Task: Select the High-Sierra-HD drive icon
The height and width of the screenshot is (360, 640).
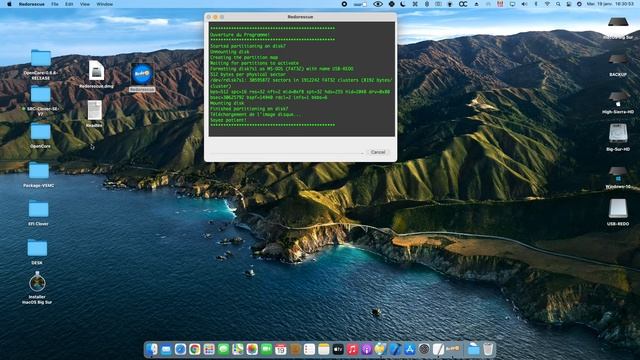Action: pyautogui.click(x=618, y=98)
